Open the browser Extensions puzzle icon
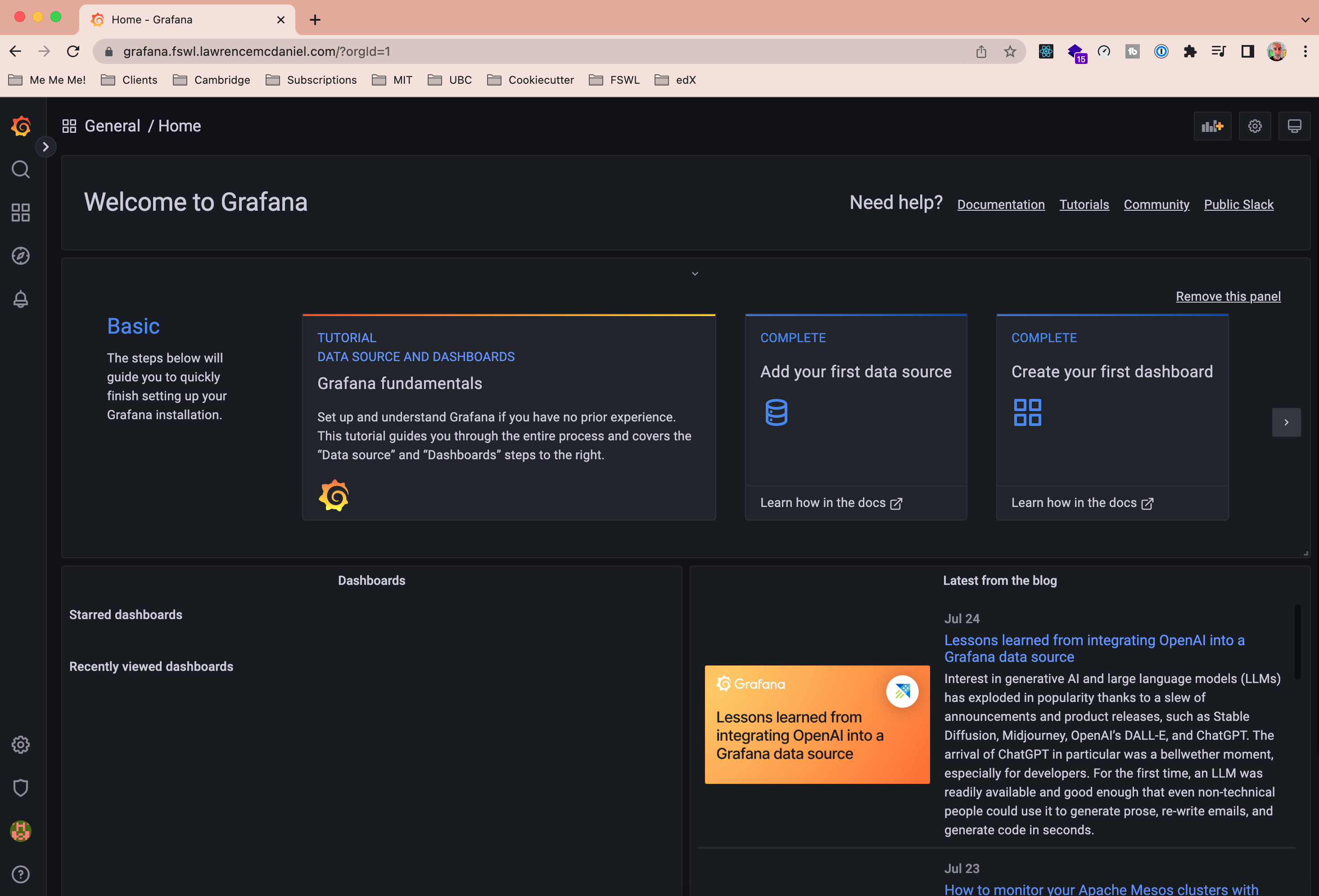 tap(1190, 52)
